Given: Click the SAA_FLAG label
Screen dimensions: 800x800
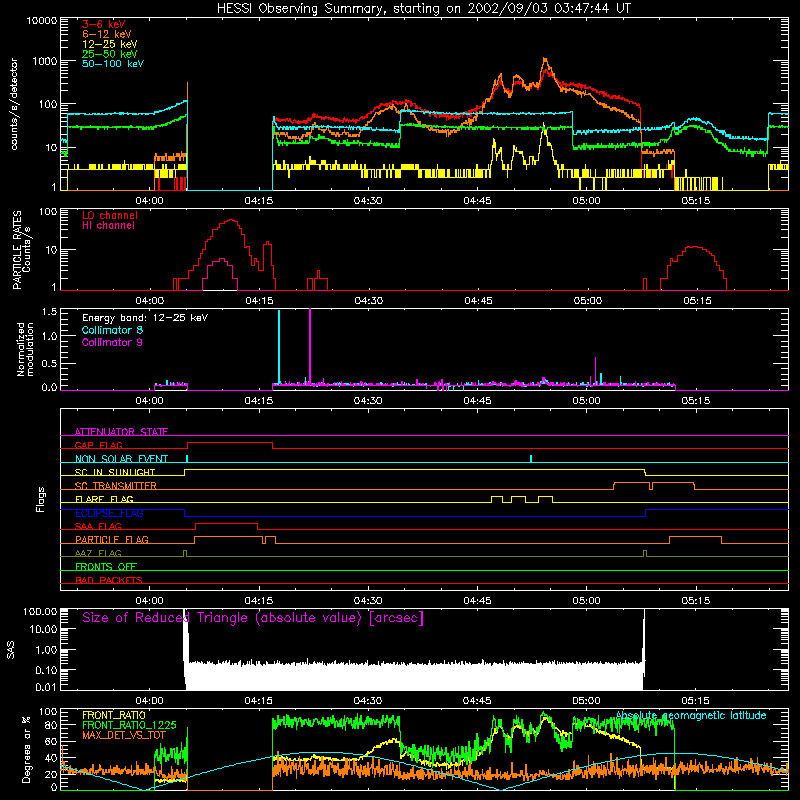Looking at the screenshot, I should click(x=98, y=526).
